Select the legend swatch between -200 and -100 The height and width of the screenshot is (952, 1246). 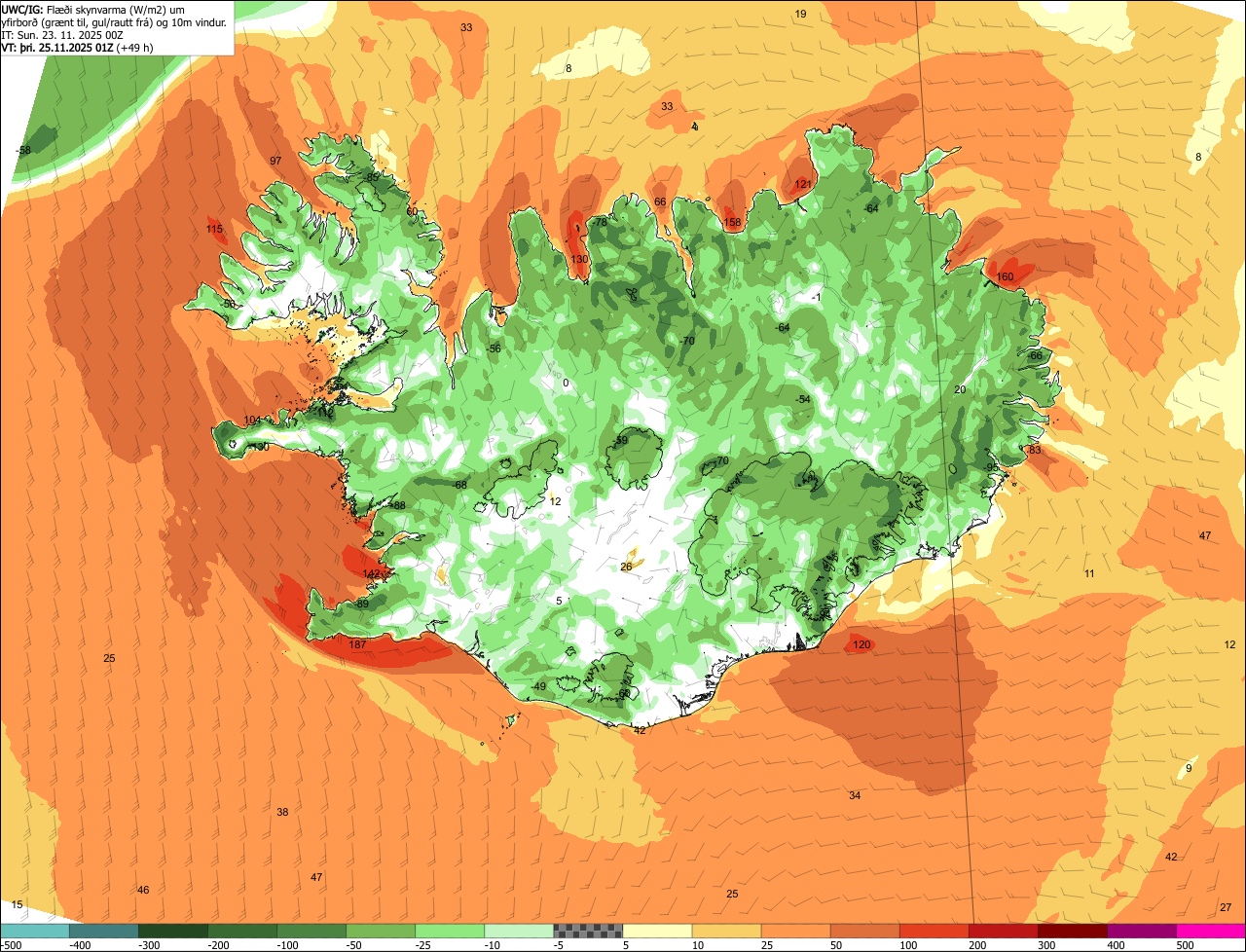pyautogui.click(x=241, y=931)
